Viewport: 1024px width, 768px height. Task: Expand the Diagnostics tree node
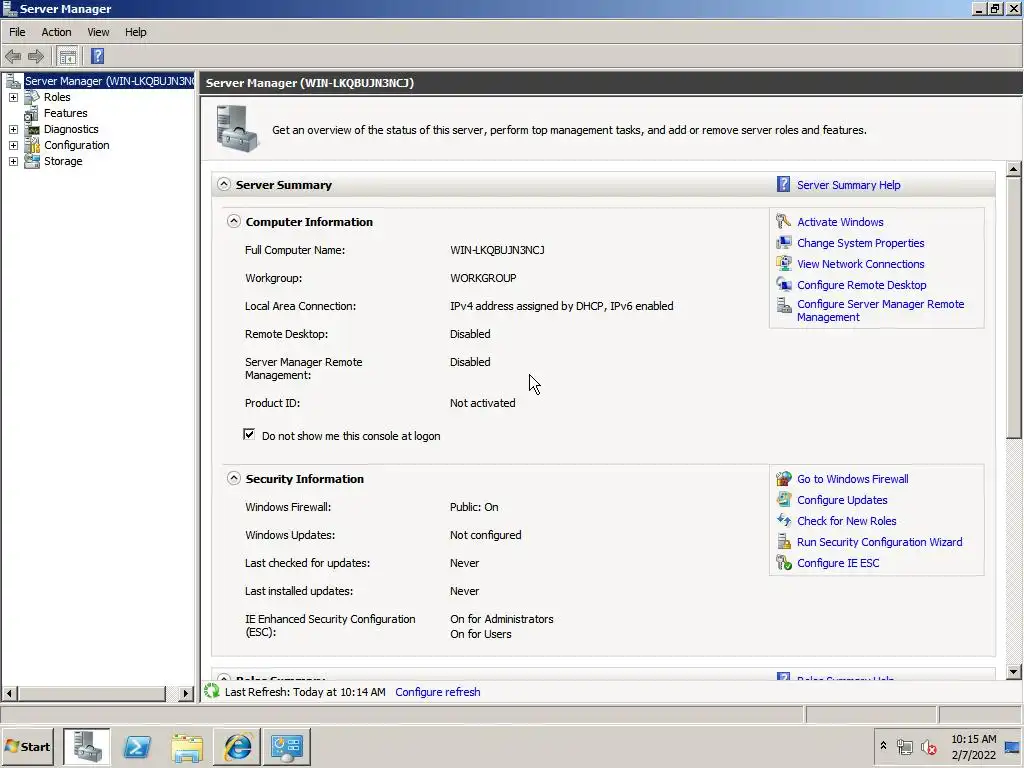pos(13,129)
